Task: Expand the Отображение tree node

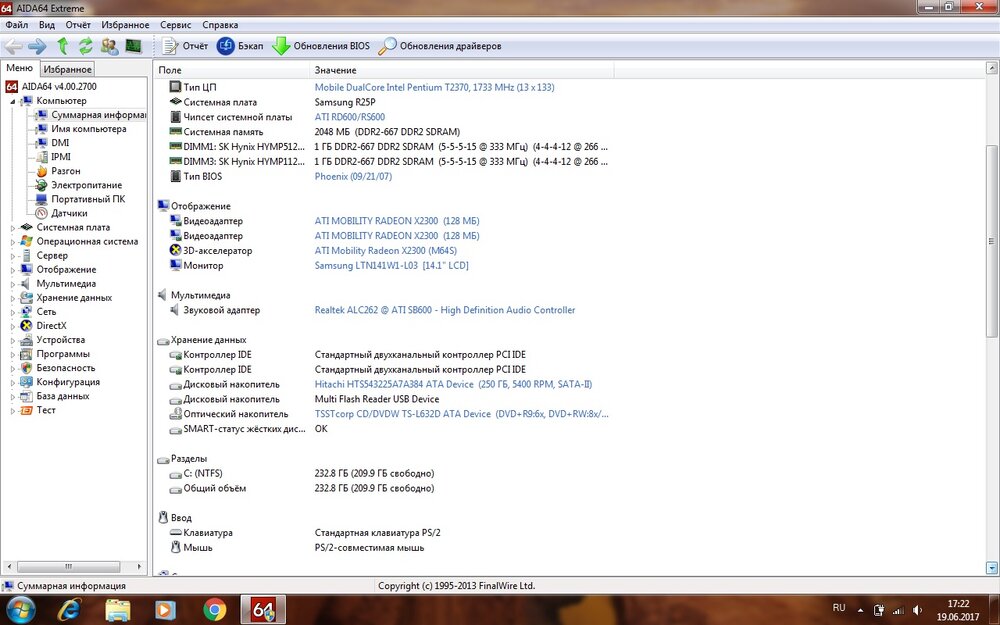Action: tap(13, 270)
